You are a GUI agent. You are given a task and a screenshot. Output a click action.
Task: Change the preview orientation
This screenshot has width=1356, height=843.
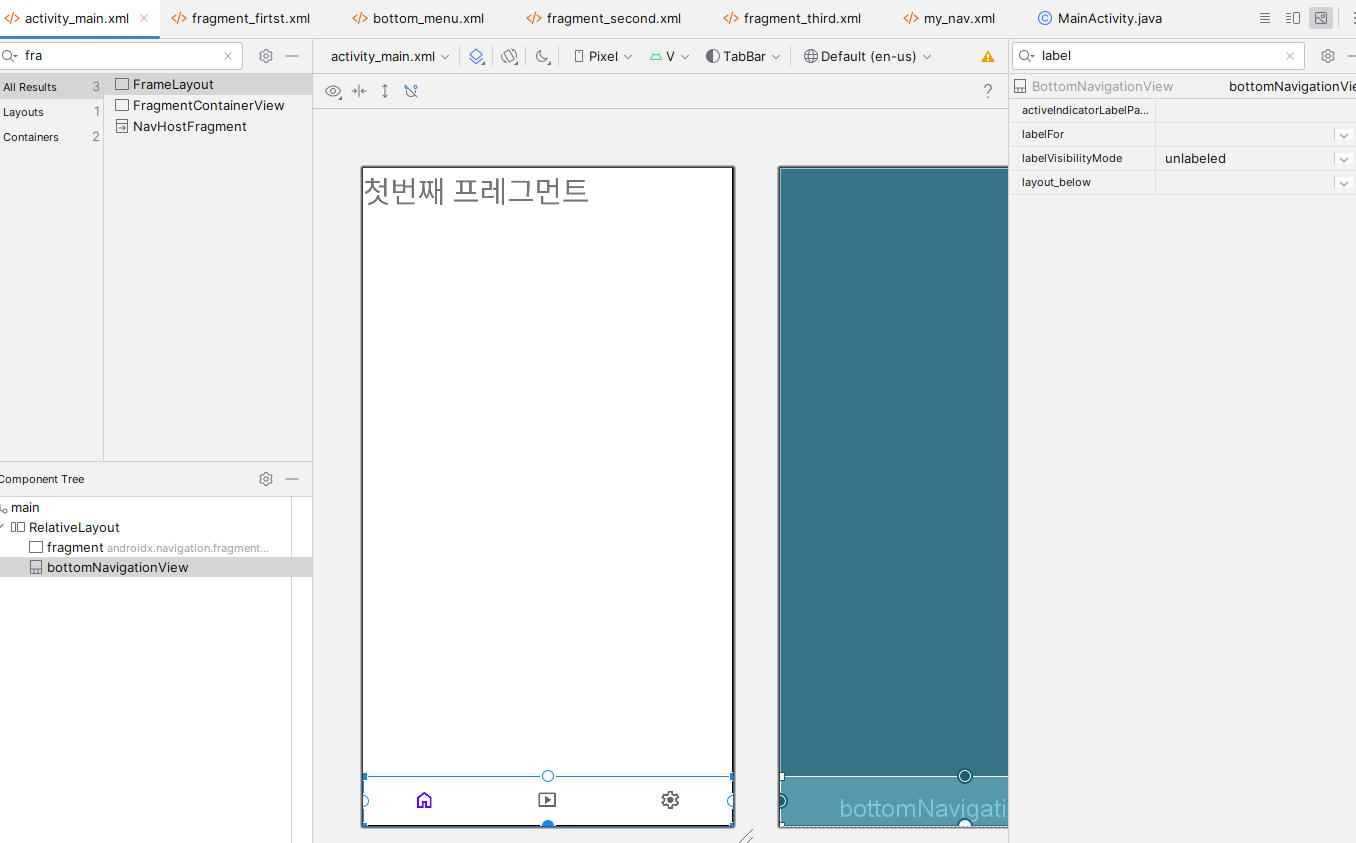click(510, 56)
